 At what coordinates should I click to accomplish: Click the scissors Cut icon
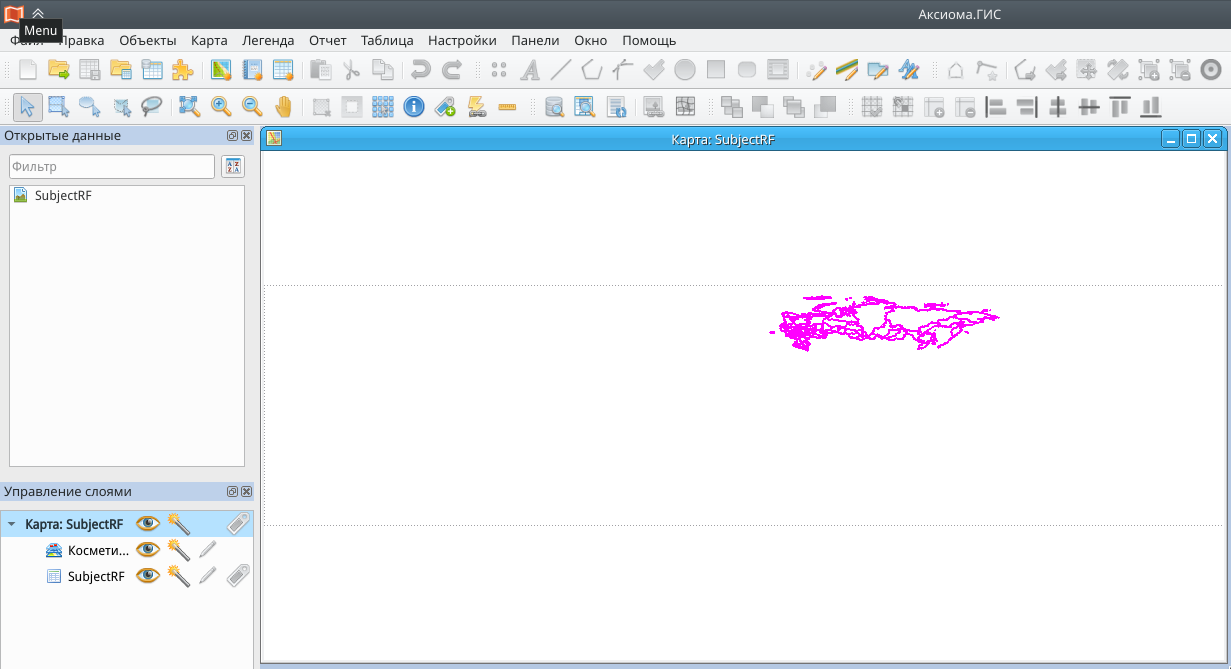click(x=352, y=70)
